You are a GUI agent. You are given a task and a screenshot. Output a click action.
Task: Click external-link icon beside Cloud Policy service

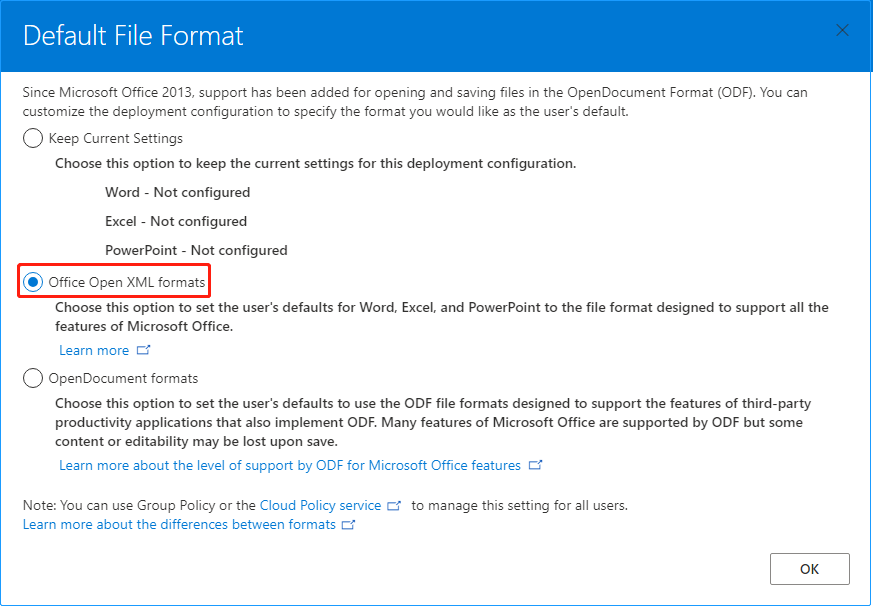coord(394,506)
